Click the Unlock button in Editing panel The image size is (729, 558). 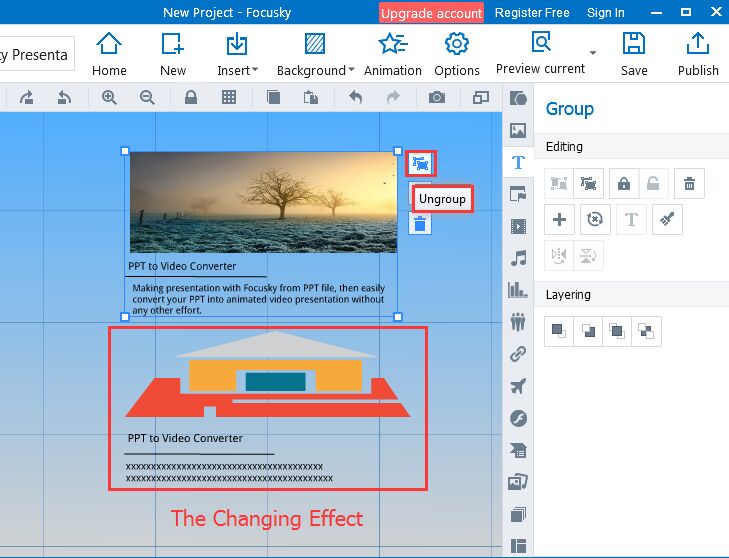point(653,184)
